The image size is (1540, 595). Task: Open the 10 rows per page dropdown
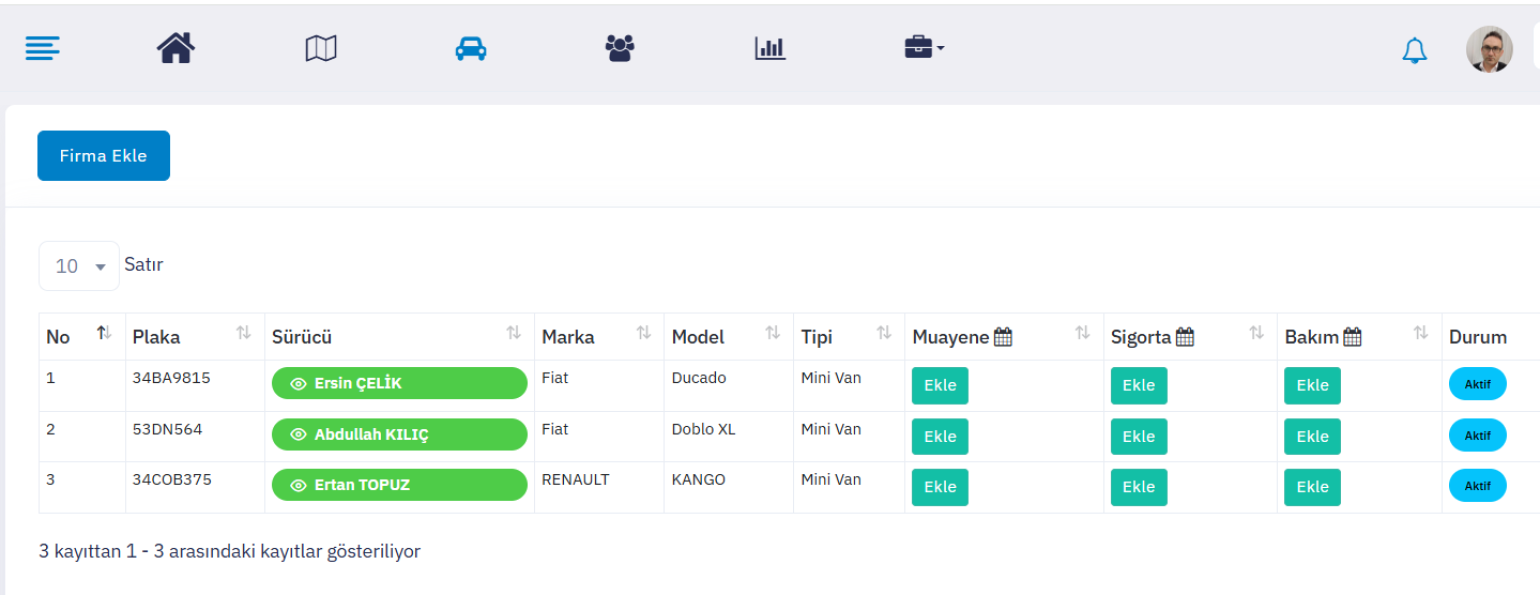tap(79, 266)
